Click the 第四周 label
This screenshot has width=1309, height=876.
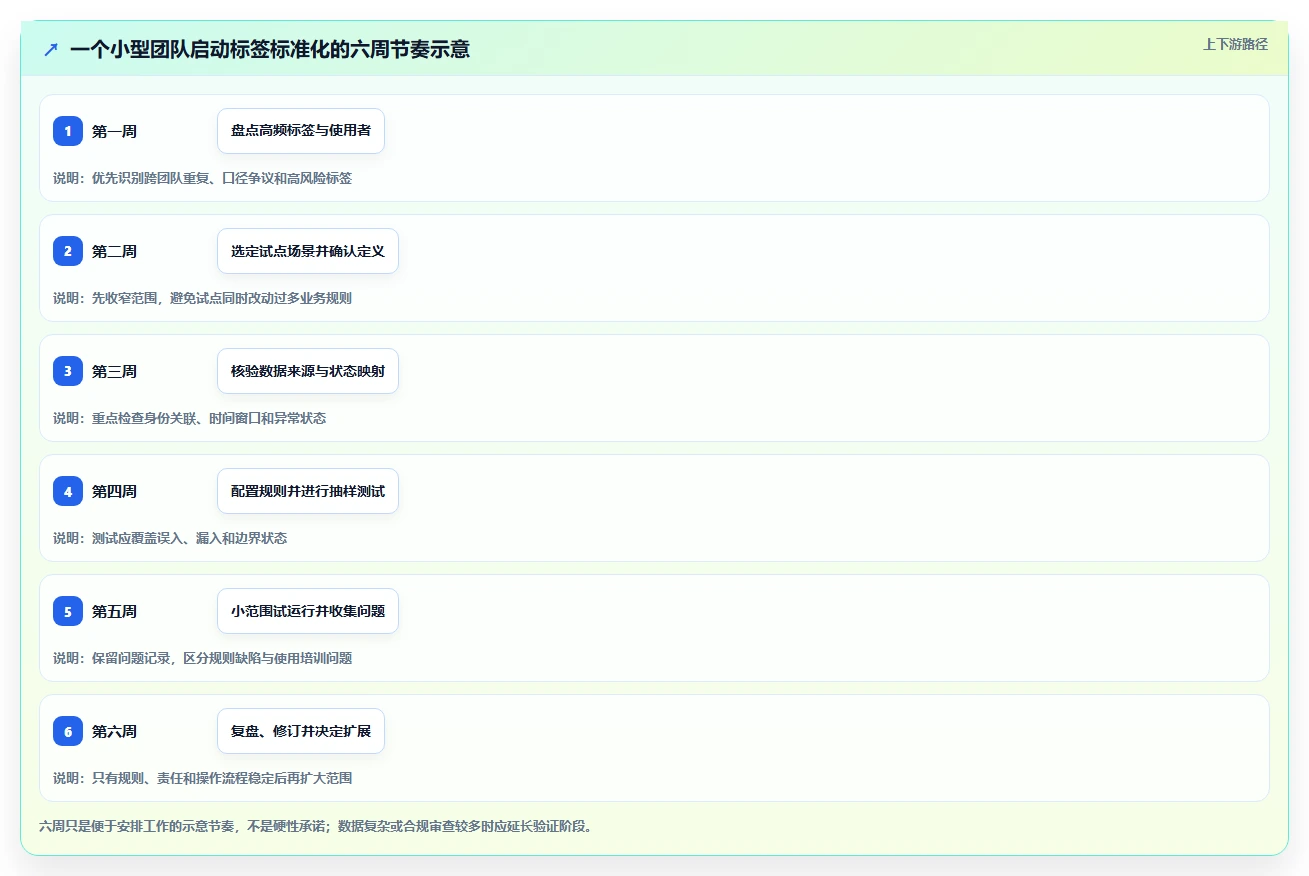pos(114,491)
